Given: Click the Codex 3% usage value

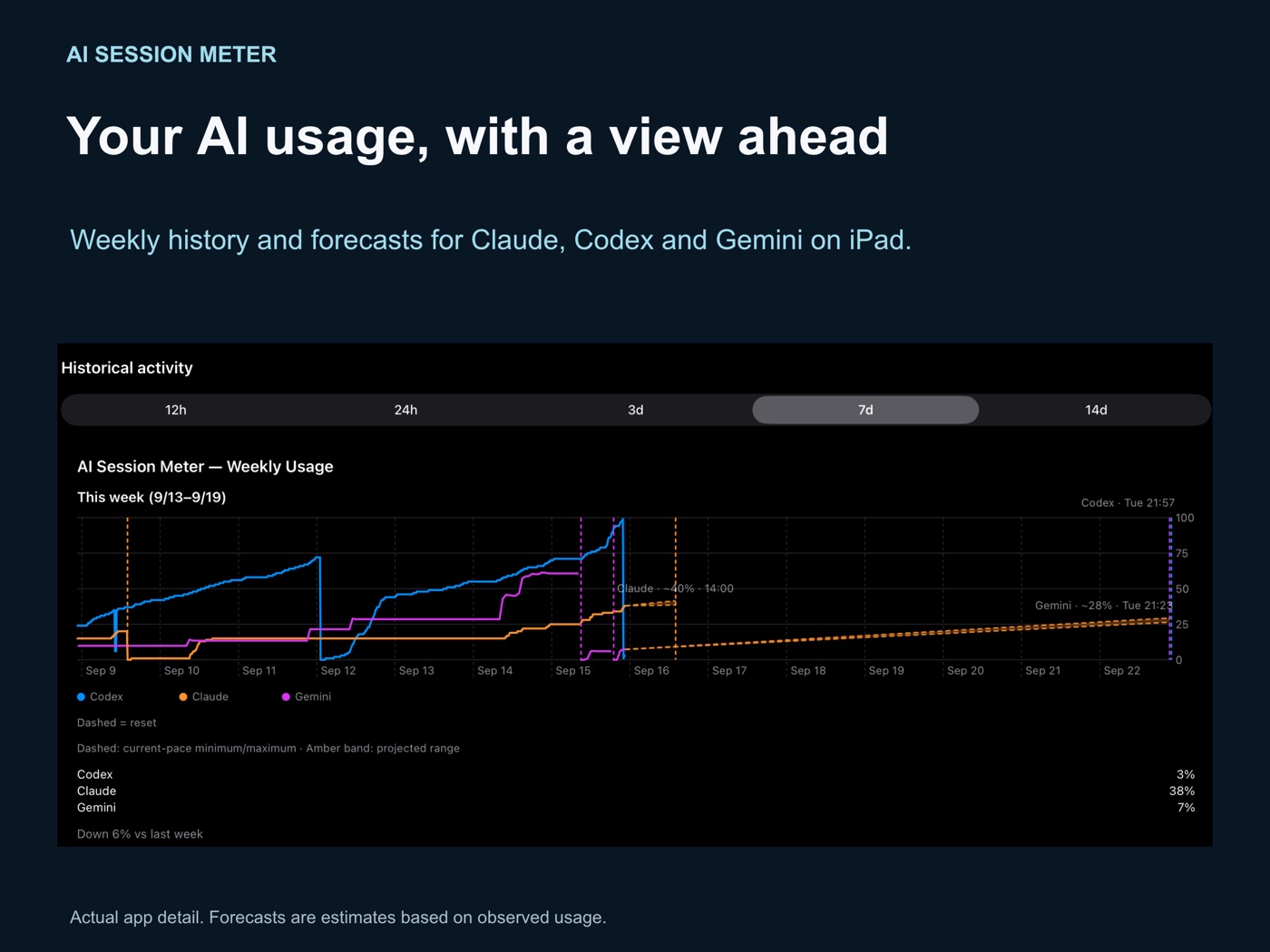Looking at the screenshot, I should tap(1186, 774).
